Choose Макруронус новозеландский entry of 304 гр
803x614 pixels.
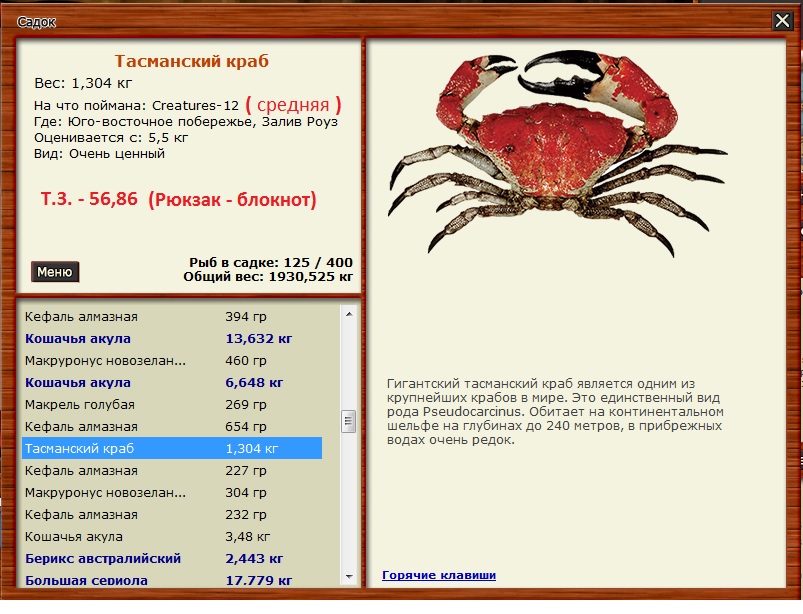pyautogui.click(x=170, y=492)
